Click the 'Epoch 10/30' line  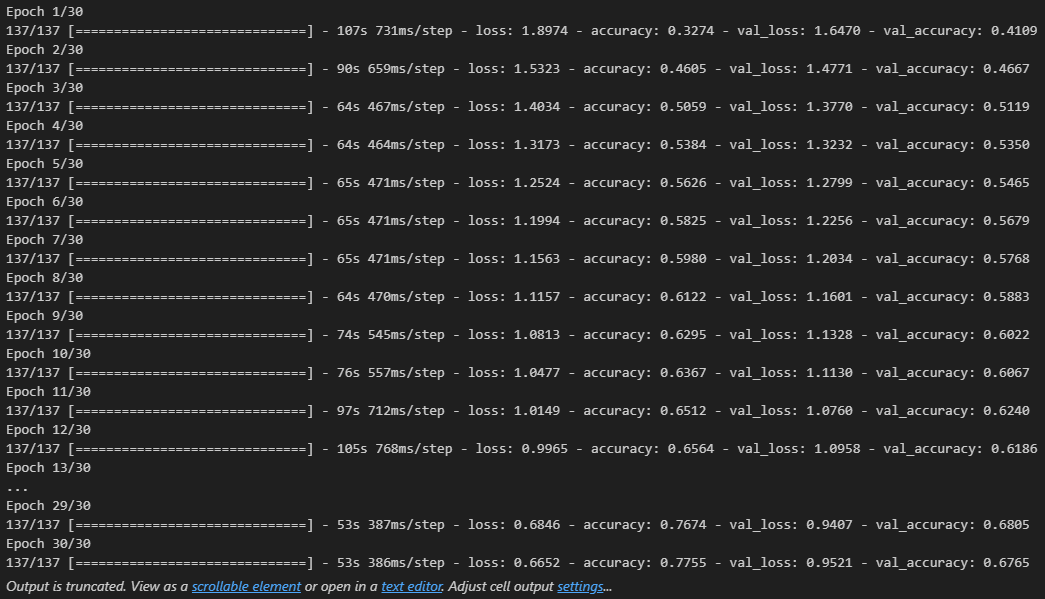pyautogui.click(x=49, y=353)
